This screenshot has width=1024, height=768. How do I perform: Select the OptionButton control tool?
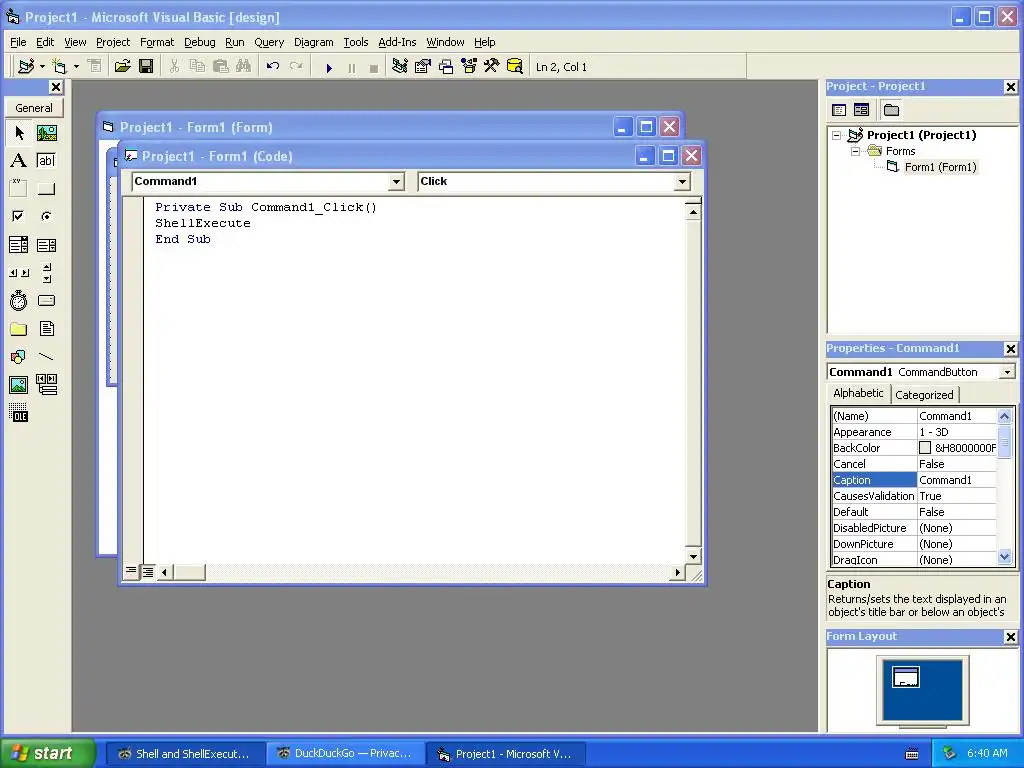(46, 216)
